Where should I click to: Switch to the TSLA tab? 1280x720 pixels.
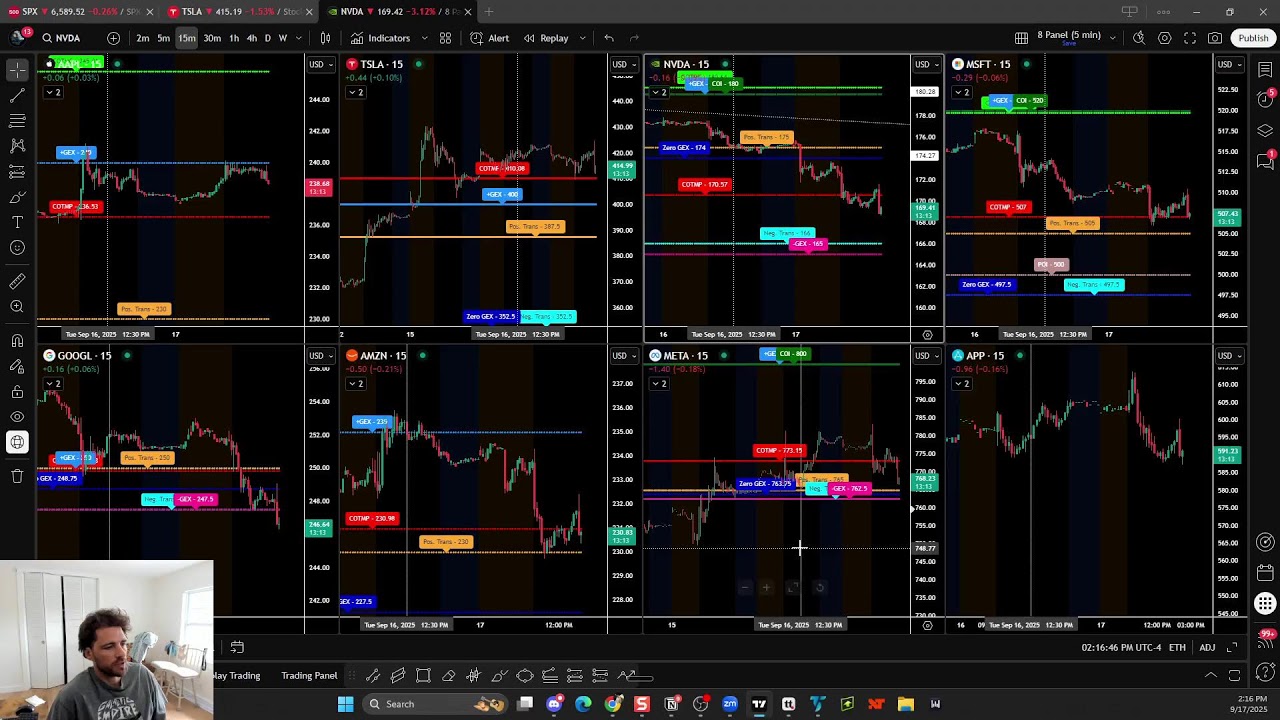(241, 12)
